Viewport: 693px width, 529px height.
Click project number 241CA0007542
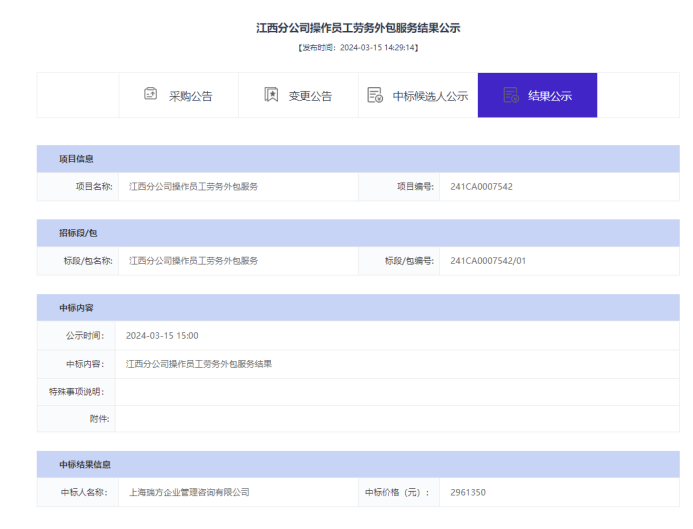pyautogui.click(x=481, y=186)
